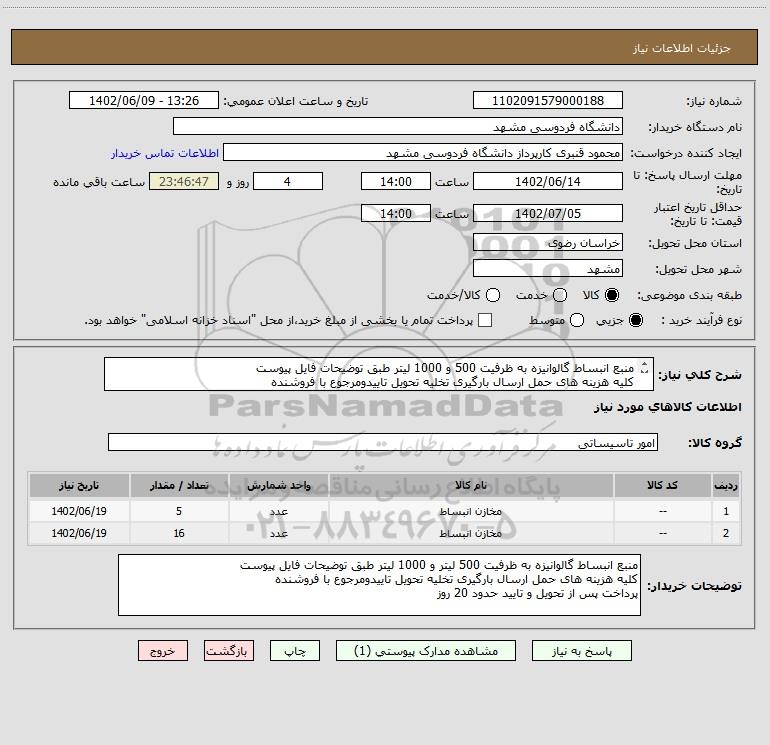Click date 1402/06/19 in row 1
770x745 pixels.
(x=79, y=511)
